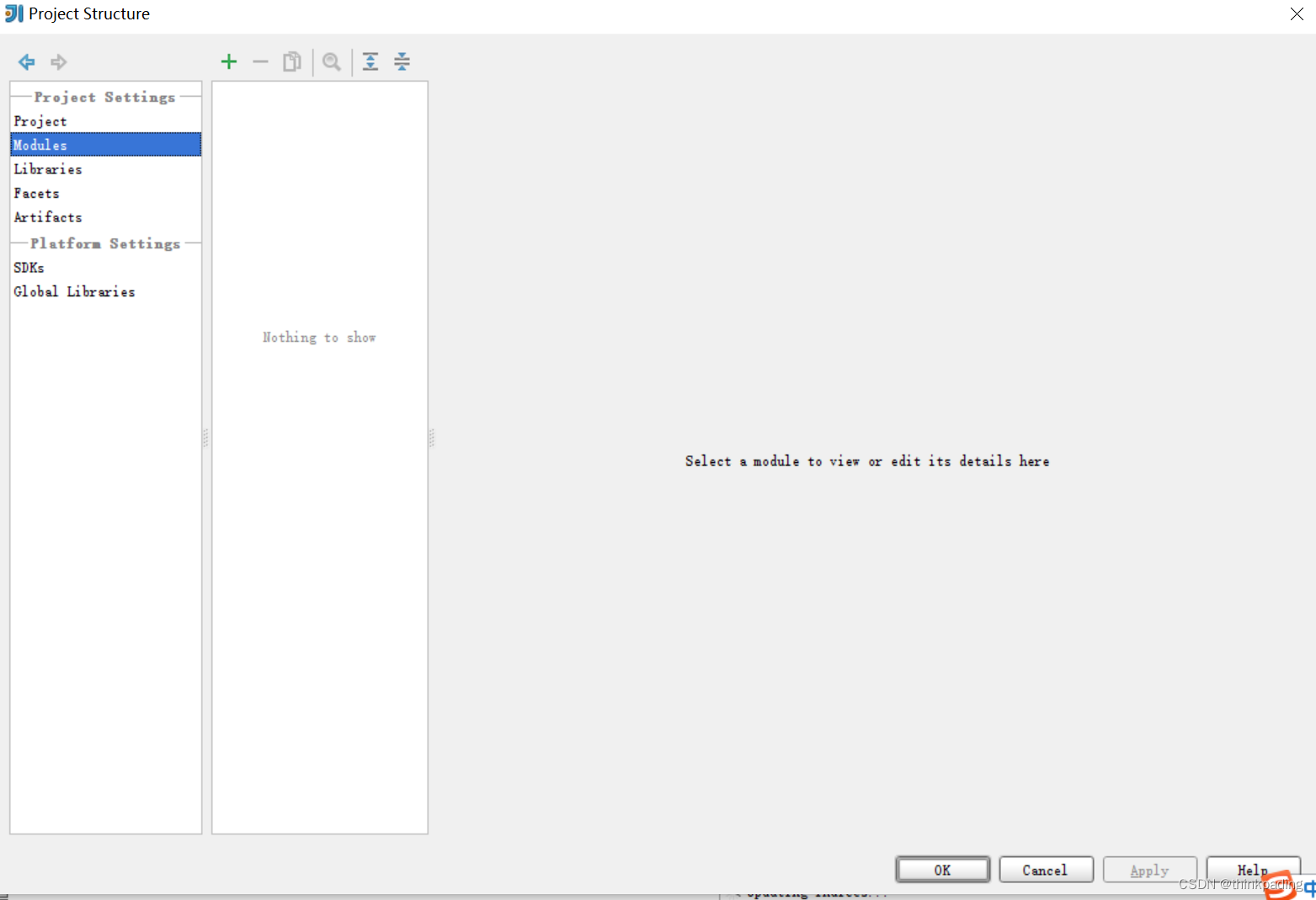The width and height of the screenshot is (1316, 900).
Task: Click the Apply button
Action: pyautogui.click(x=1150, y=870)
